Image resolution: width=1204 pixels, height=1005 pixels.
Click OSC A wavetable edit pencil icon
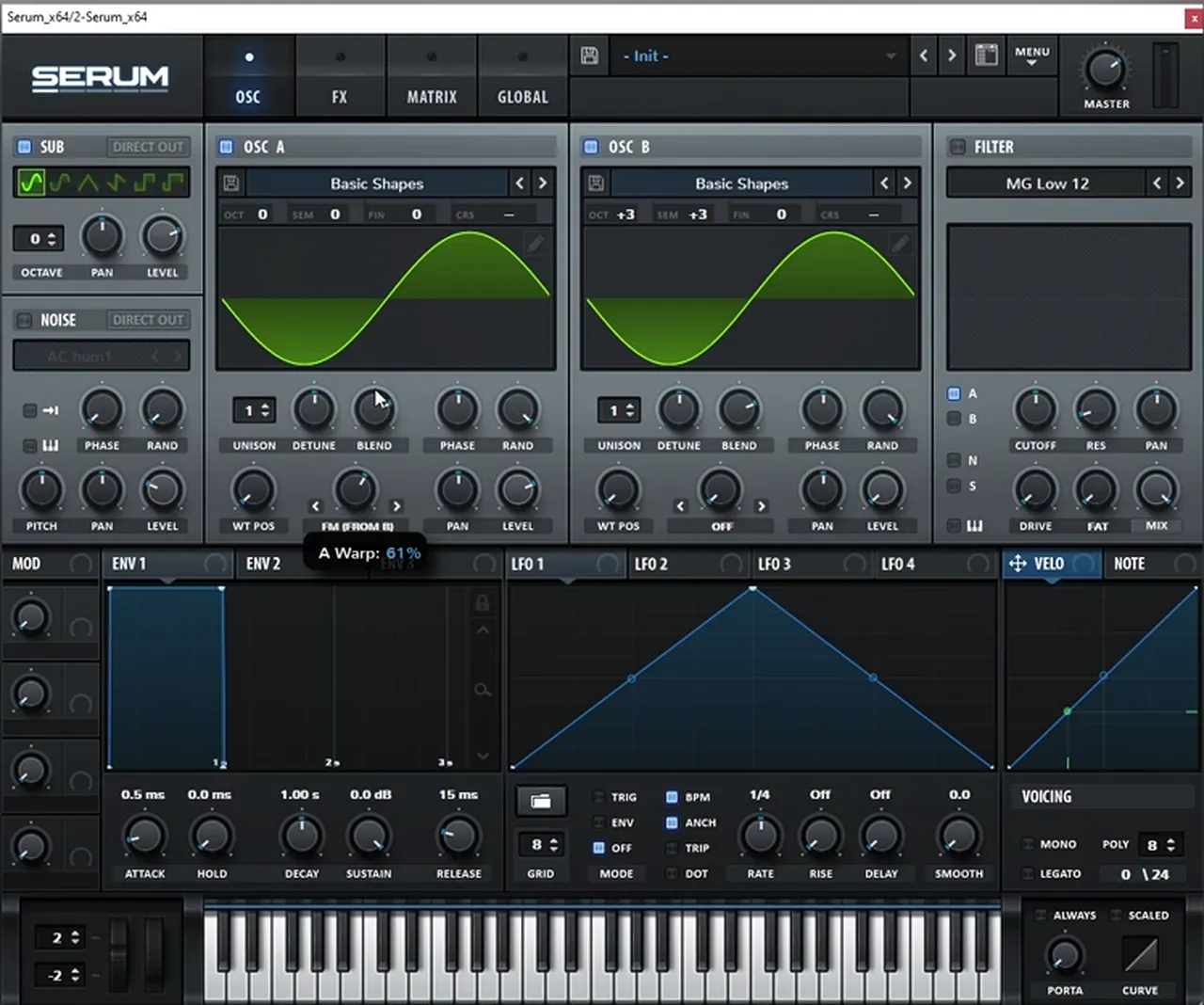coord(535,245)
